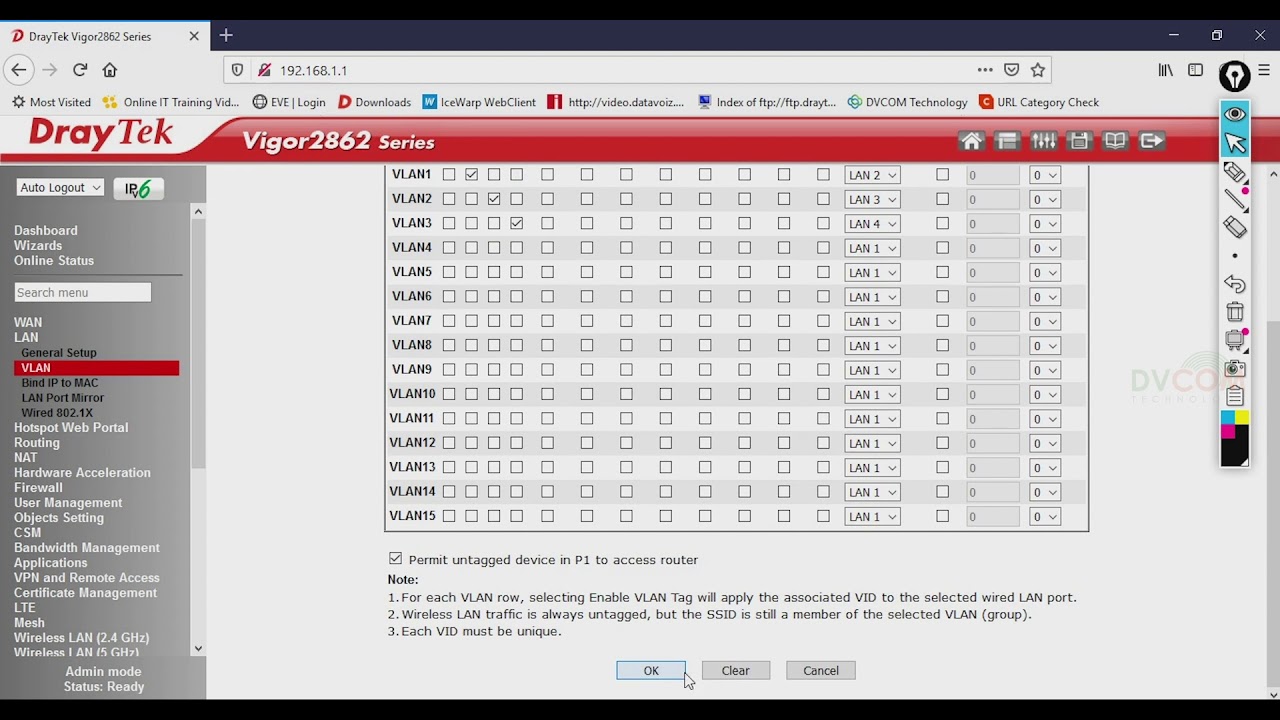This screenshot has height=720, width=1280.
Task: Select the eraser tool in annotation toolbar
Action: [1235, 228]
